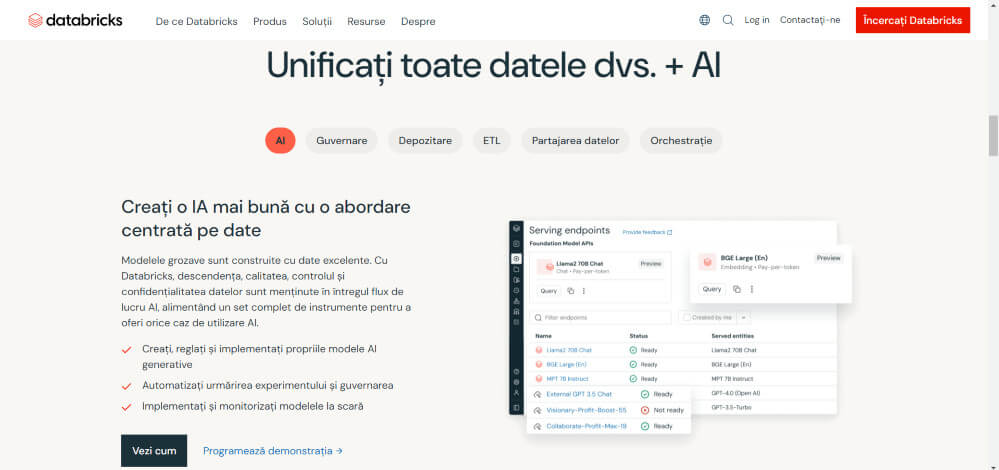Screen dimensions: 999x470
Task: Click the Vezi cum button
Action: [154, 451]
